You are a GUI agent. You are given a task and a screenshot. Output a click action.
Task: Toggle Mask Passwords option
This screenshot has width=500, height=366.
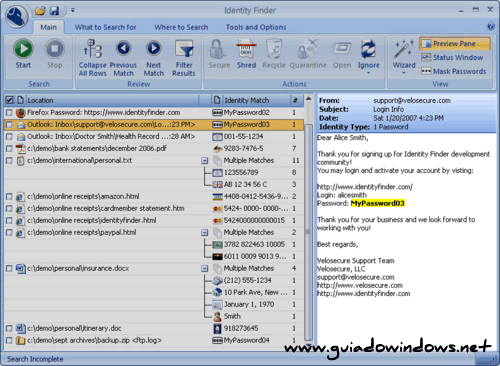point(453,71)
